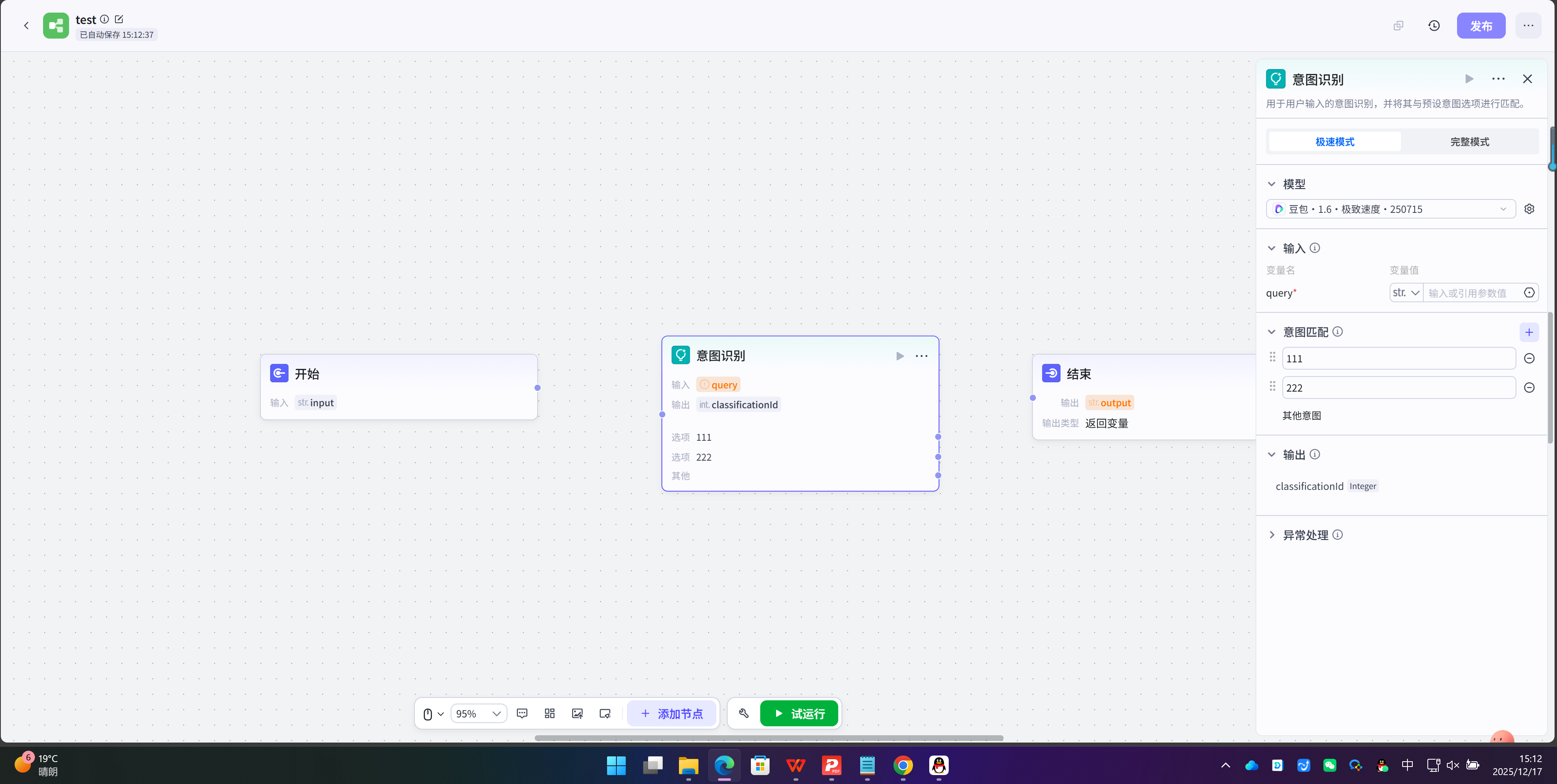Open version history clock icon
Viewport: 1557px width, 784px height.
[1434, 25]
